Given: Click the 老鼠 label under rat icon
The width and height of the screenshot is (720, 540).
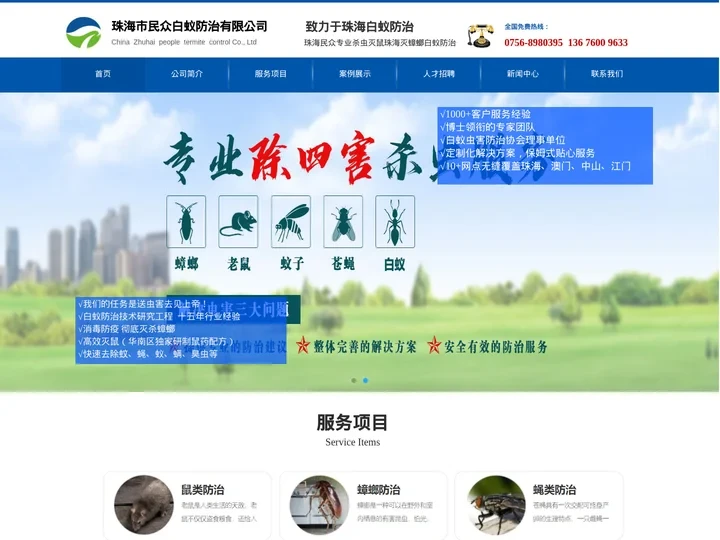Looking at the screenshot, I should (239, 264).
